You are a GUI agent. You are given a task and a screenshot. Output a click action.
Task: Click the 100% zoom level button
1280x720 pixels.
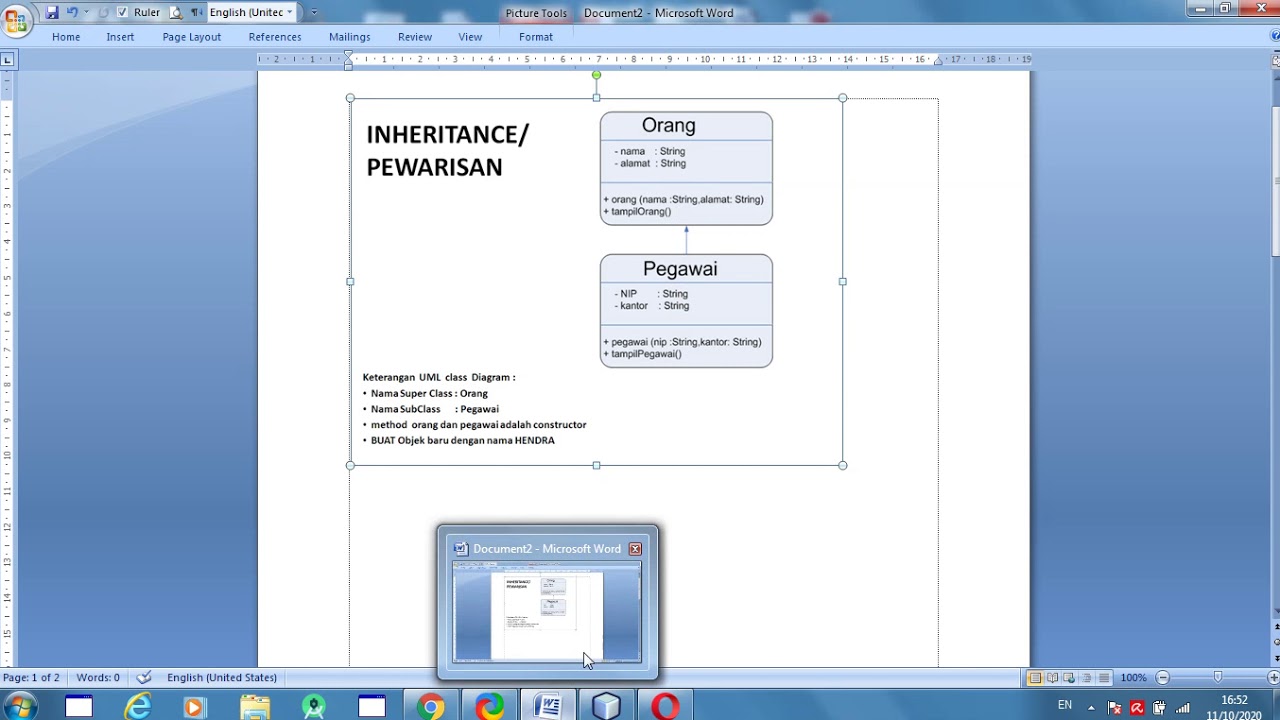[1133, 678]
